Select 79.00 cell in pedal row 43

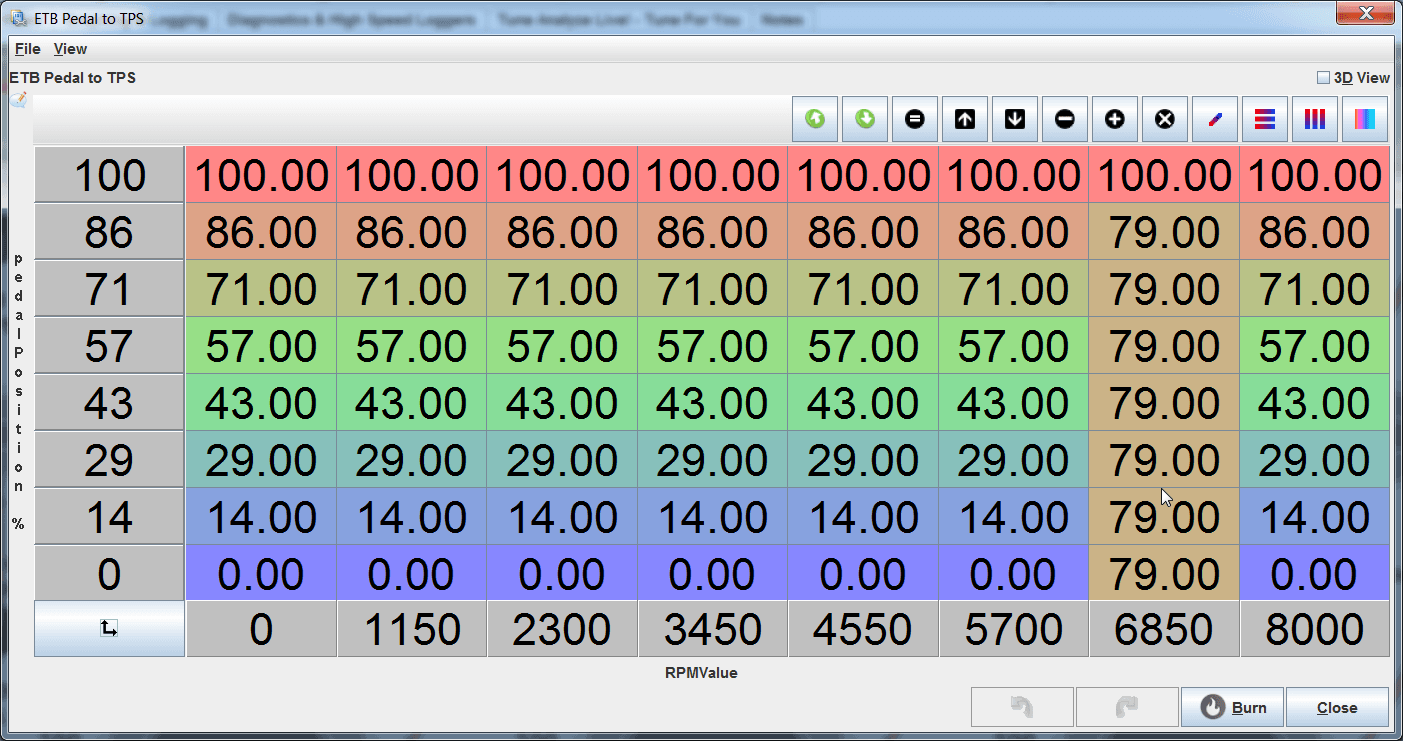(x=1164, y=403)
